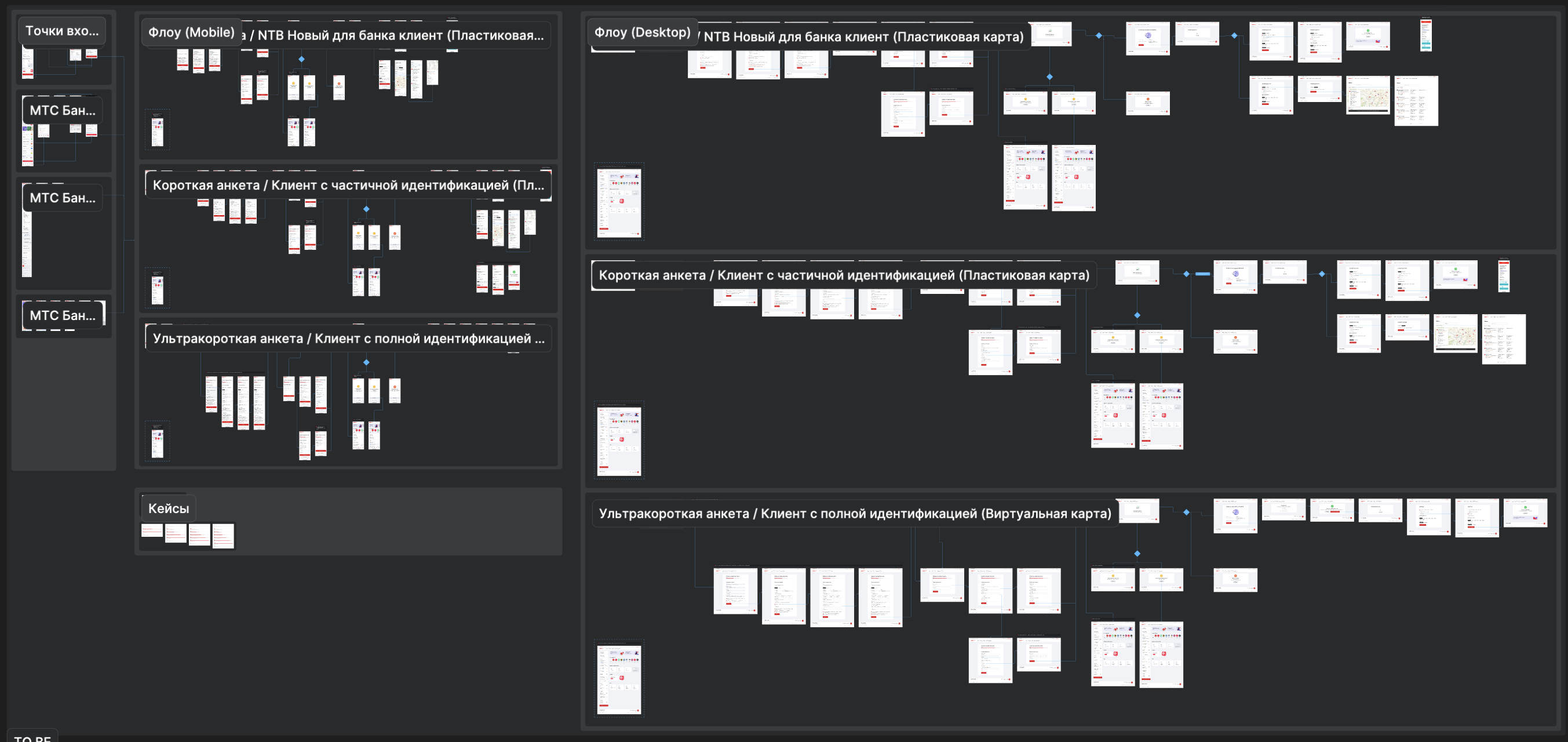
Task: Click the first small thumbnail under Кейсы
Action: tap(152, 530)
